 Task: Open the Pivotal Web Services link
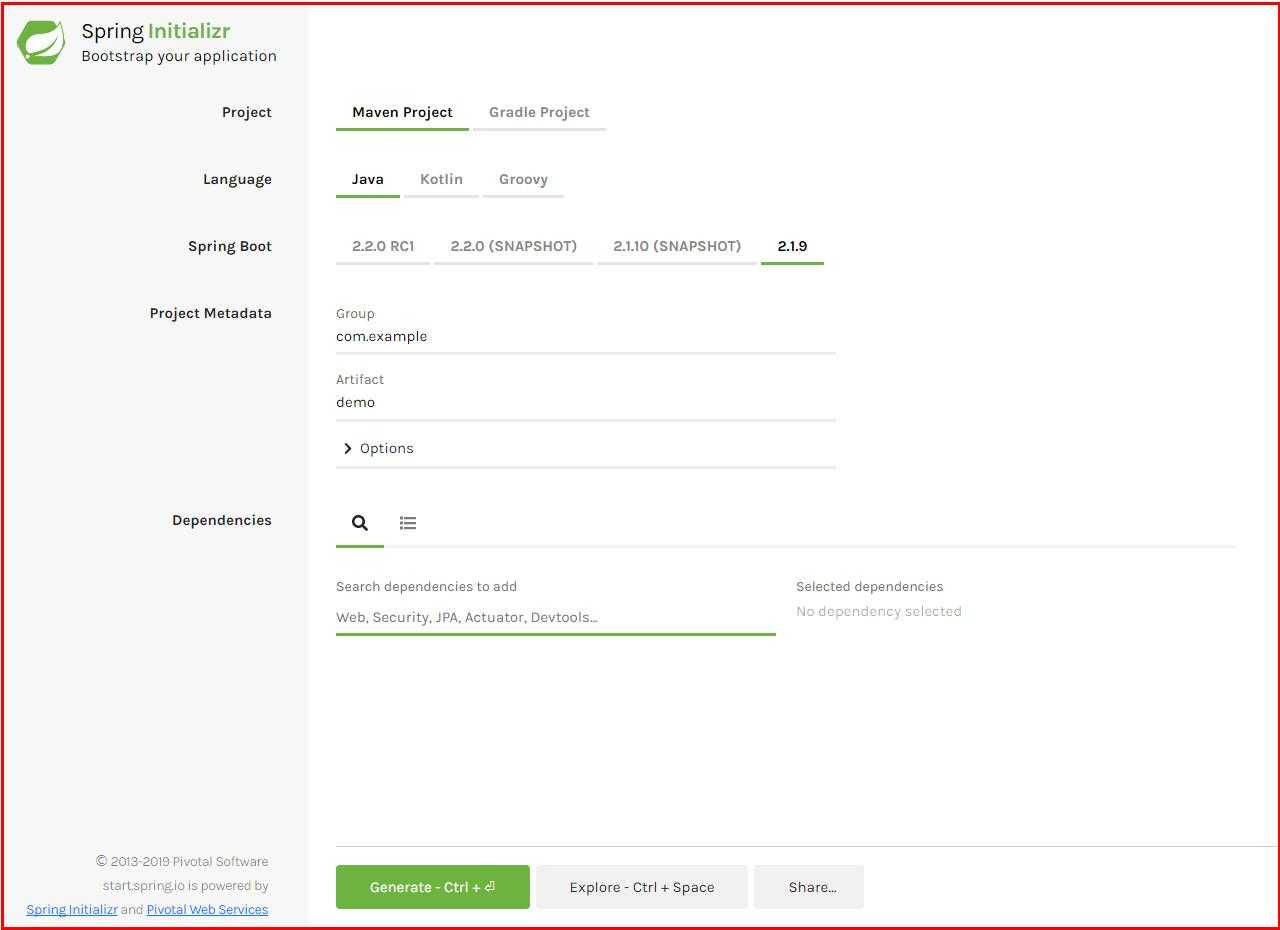(x=207, y=909)
